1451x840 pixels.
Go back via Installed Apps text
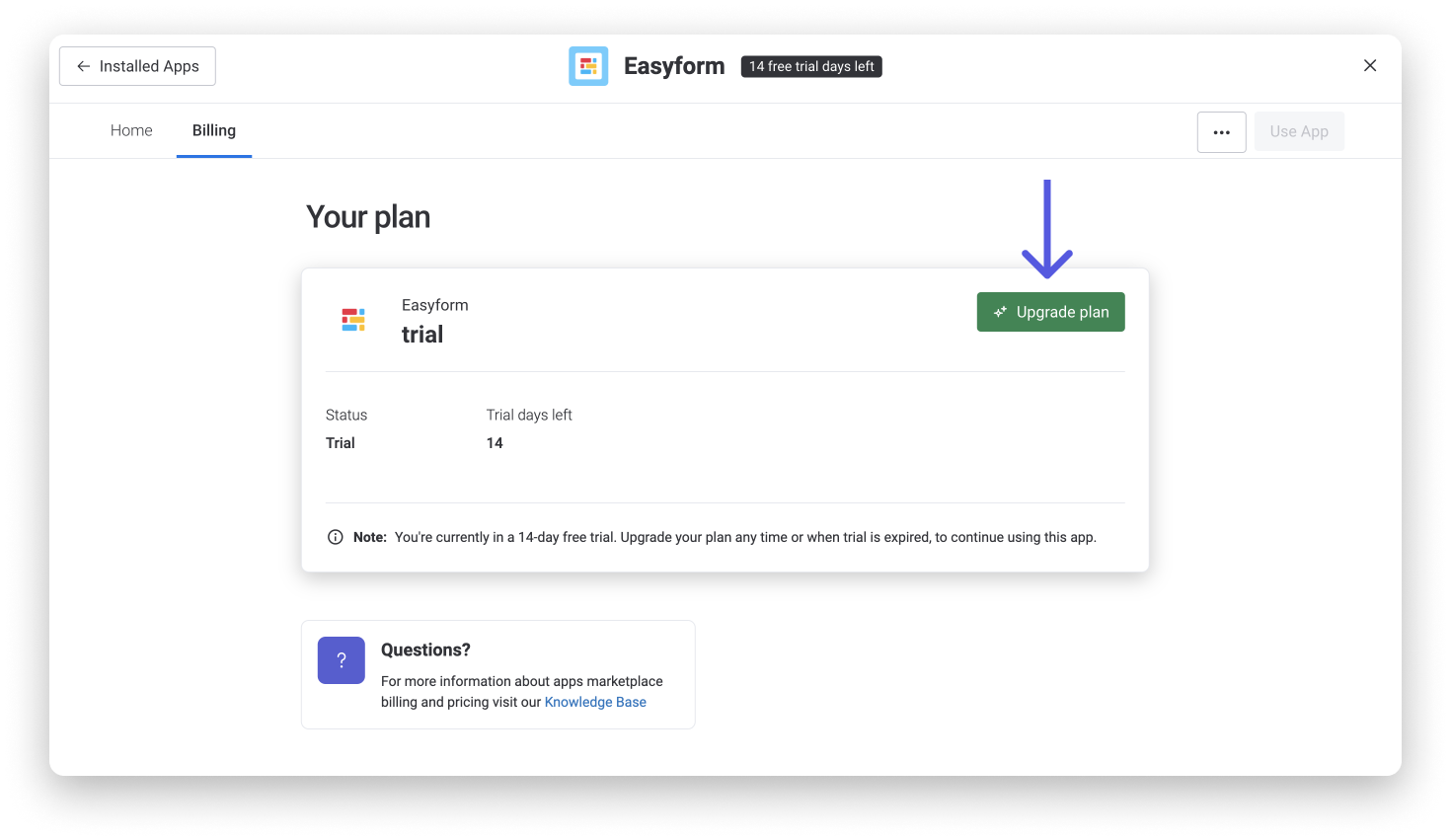(149, 66)
